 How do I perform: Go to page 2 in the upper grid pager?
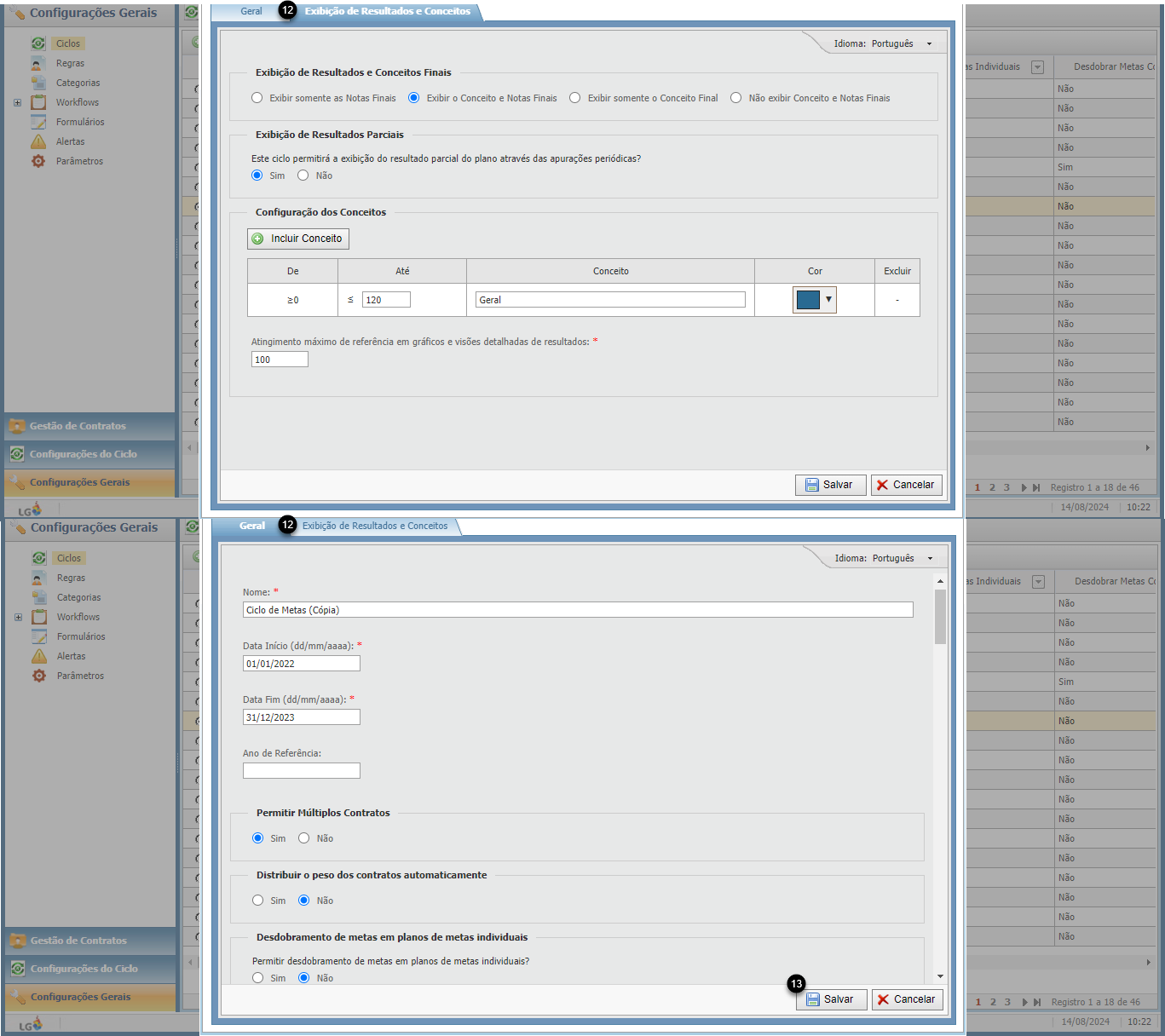(x=992, y=488)
